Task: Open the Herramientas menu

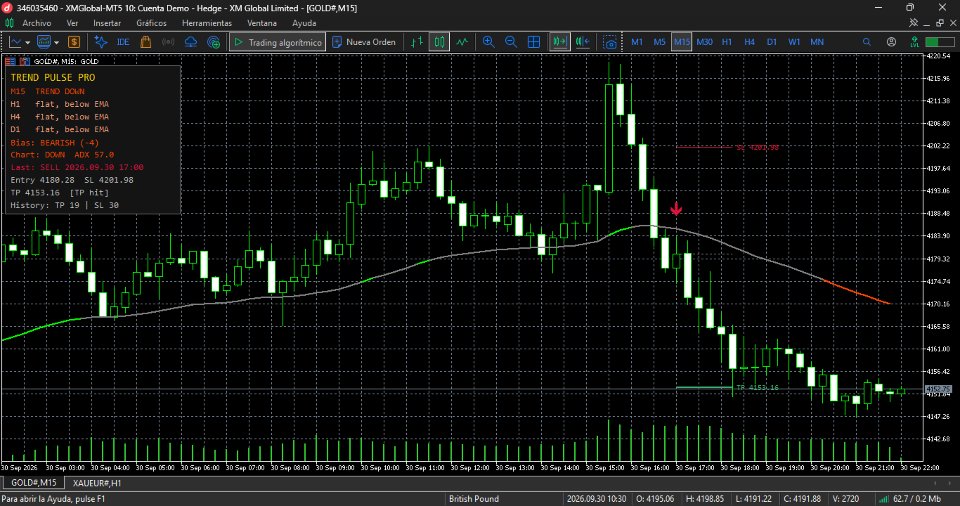Action: click(207, 23)
